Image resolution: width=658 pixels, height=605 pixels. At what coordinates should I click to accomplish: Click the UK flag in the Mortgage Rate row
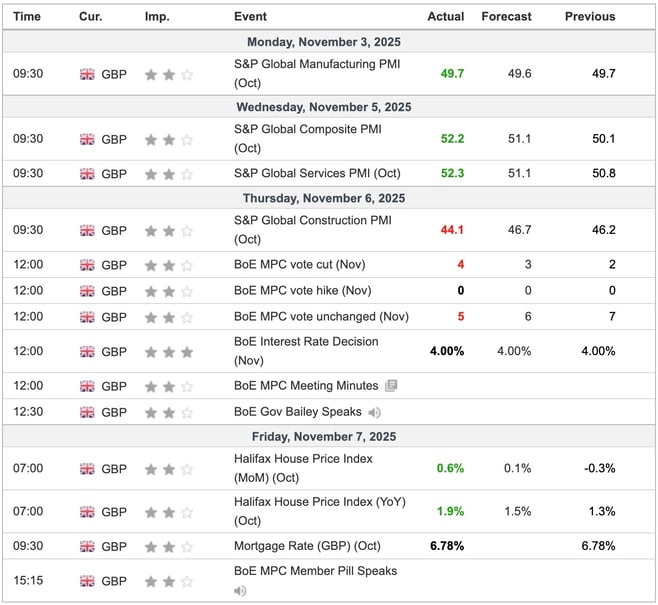(x=87, y=547)
